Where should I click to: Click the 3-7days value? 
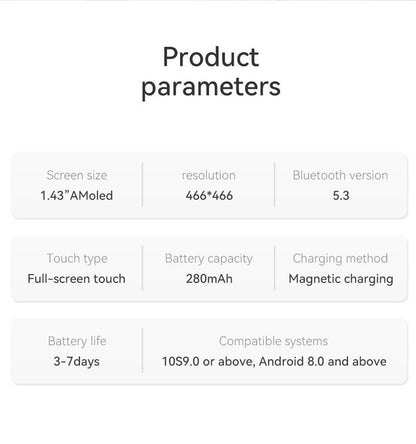coord(77,362)
